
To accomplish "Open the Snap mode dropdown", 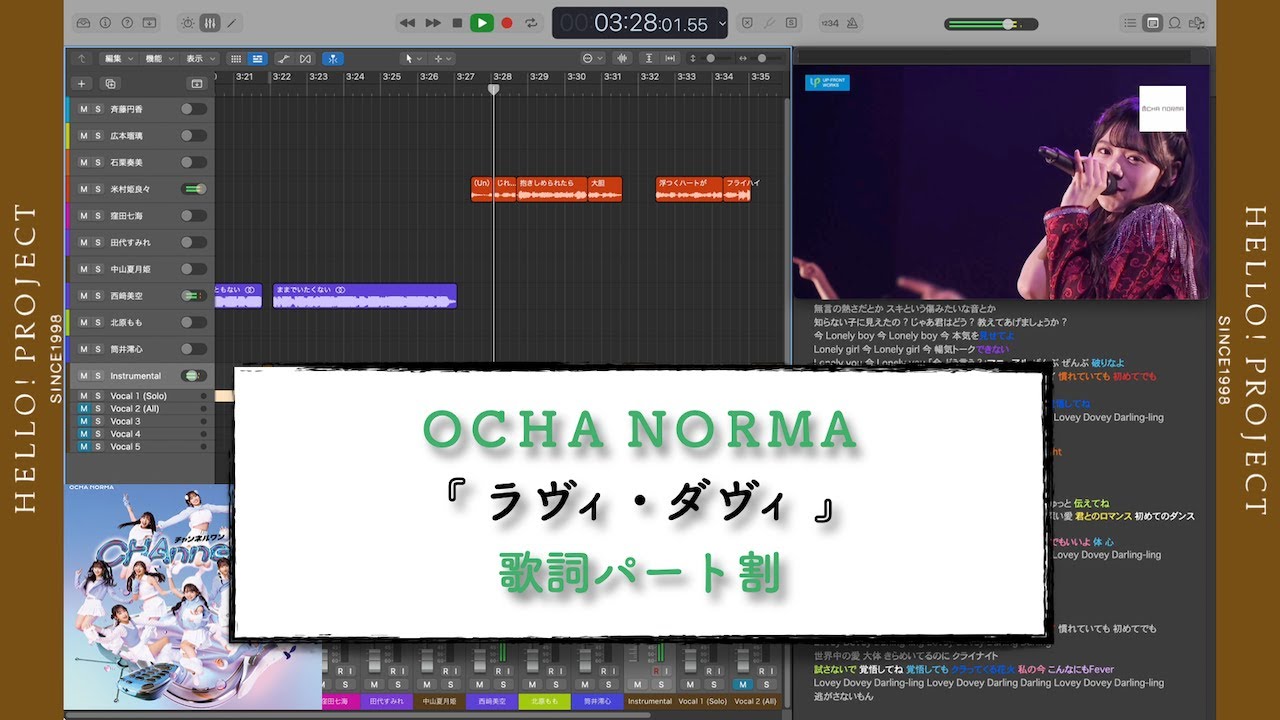I will (592, 59).
